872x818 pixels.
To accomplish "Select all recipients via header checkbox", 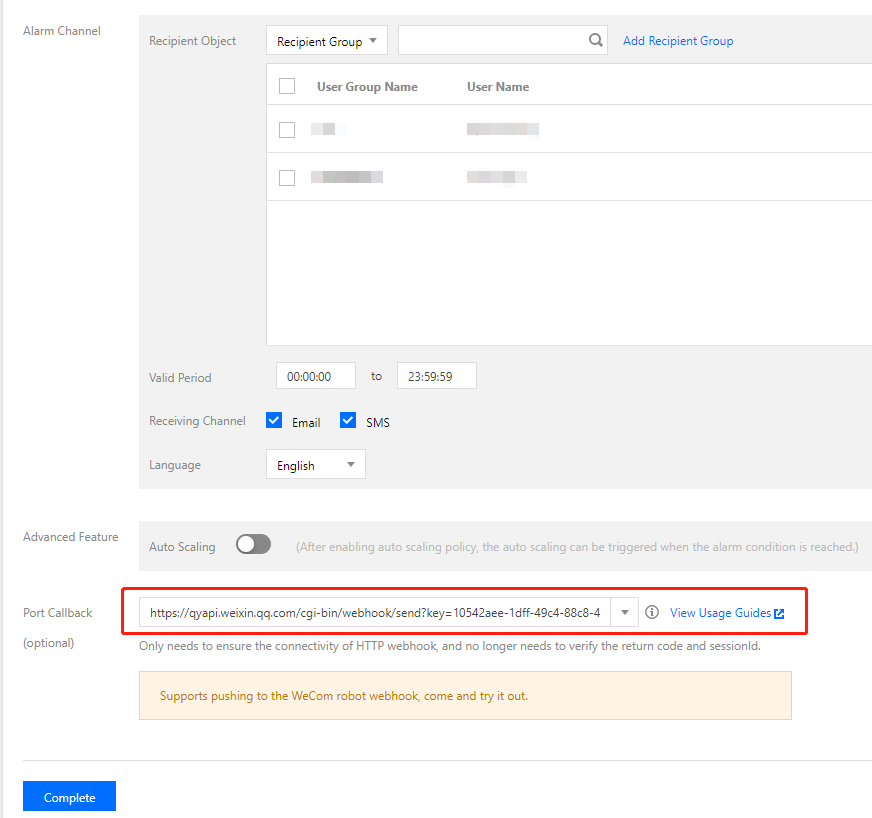I will pos(287,86).
